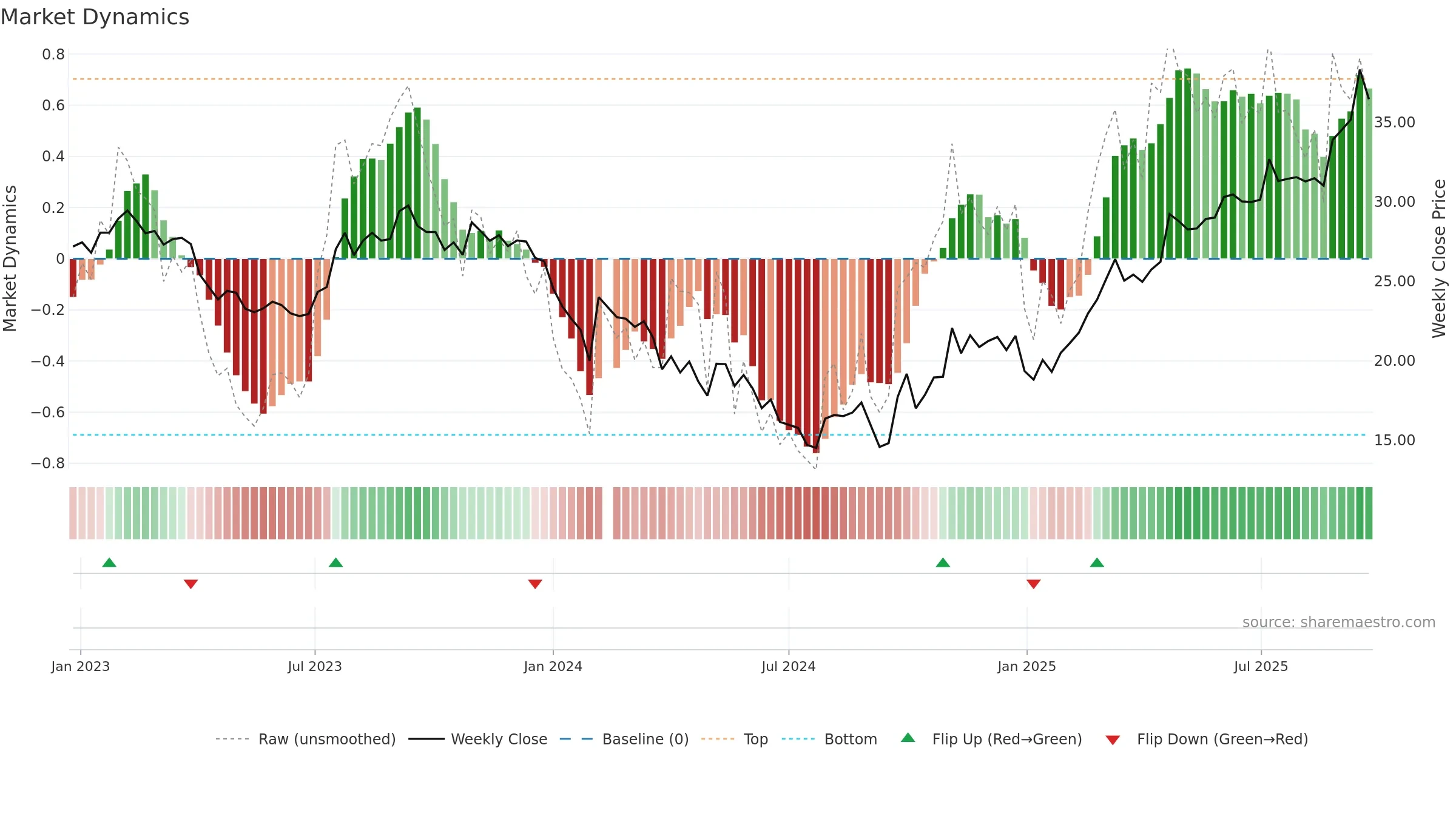Click the 25.00 price axis label
The width and height of the screenshot is (1456, 819).
[x=1395, y=281]
